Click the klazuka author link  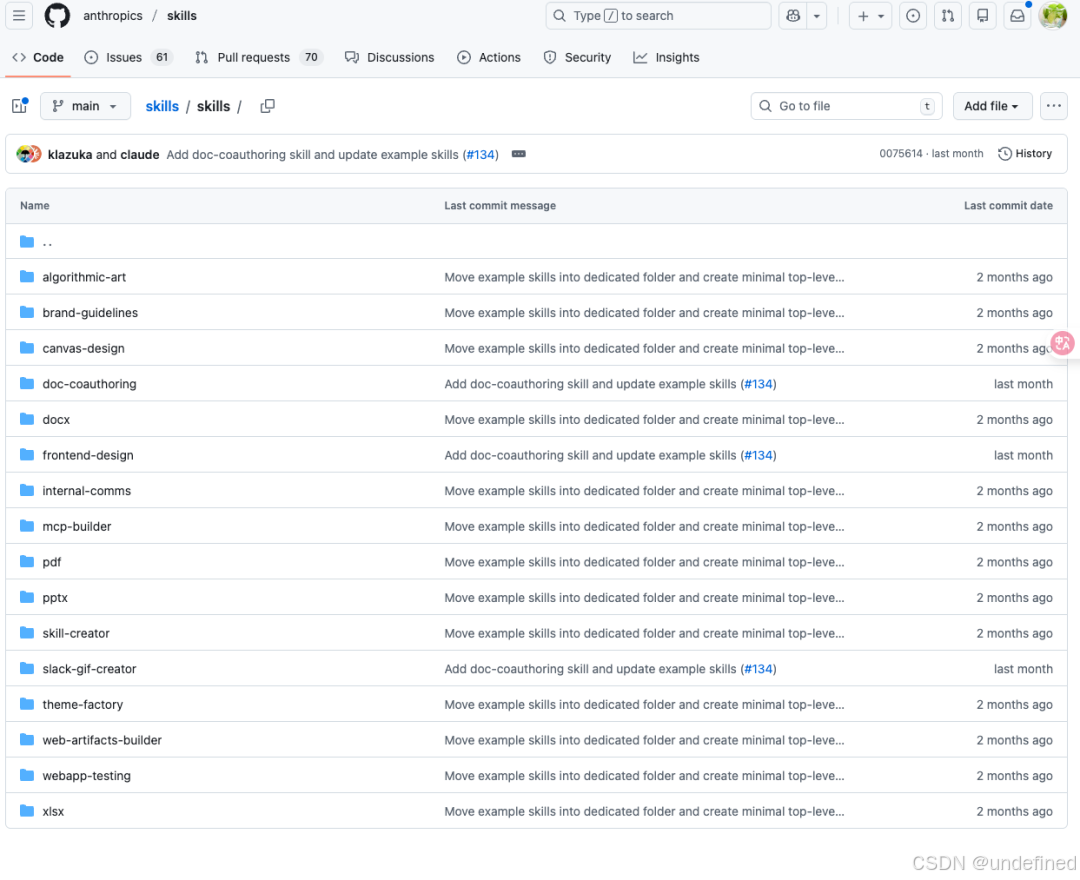coord(70,154)
